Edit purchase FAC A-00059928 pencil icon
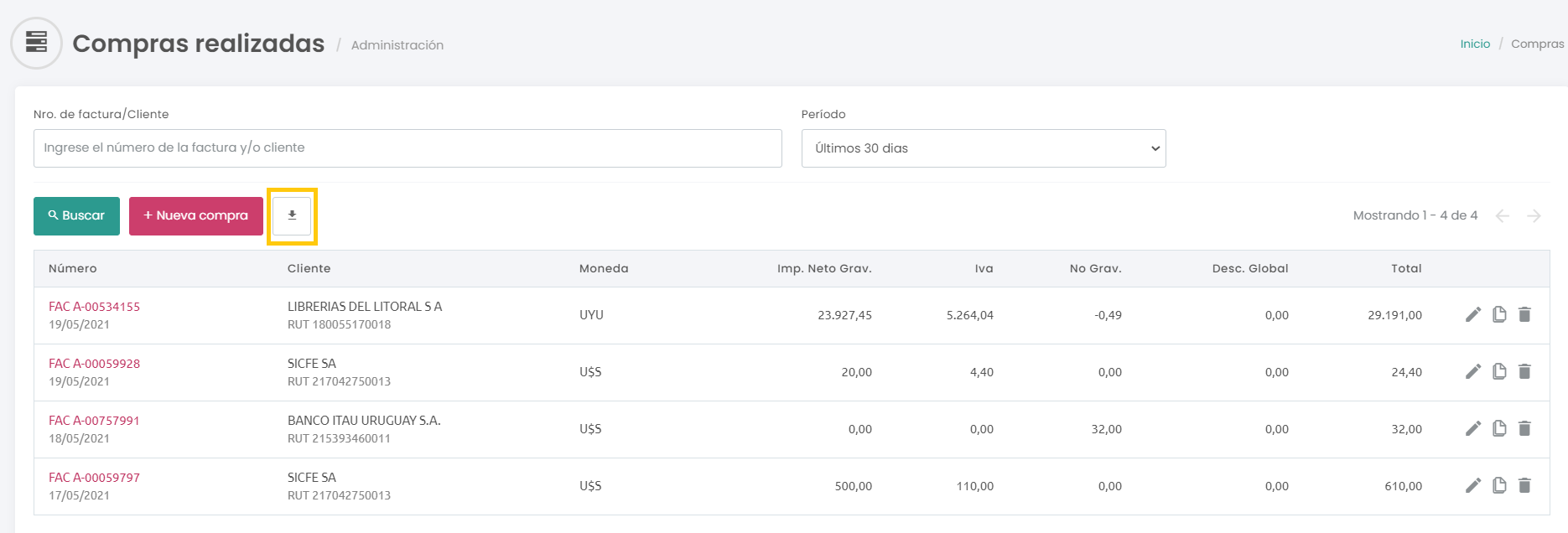The image size is (1568, 533). 1473,371
